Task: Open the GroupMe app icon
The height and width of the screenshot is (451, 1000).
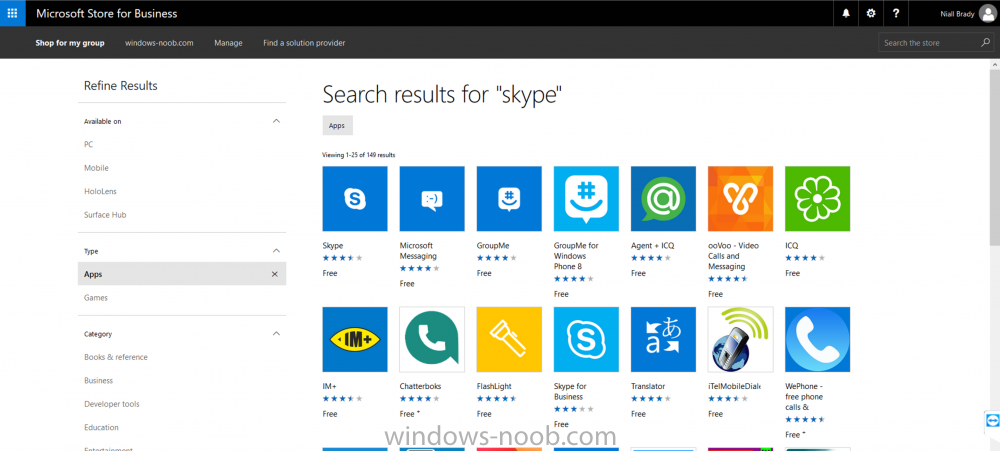Action: [x=509, y=198]
